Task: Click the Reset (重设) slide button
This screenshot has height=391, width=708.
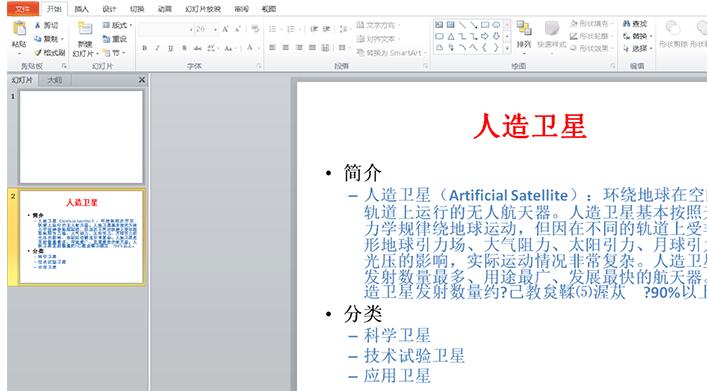Action: 115,39
